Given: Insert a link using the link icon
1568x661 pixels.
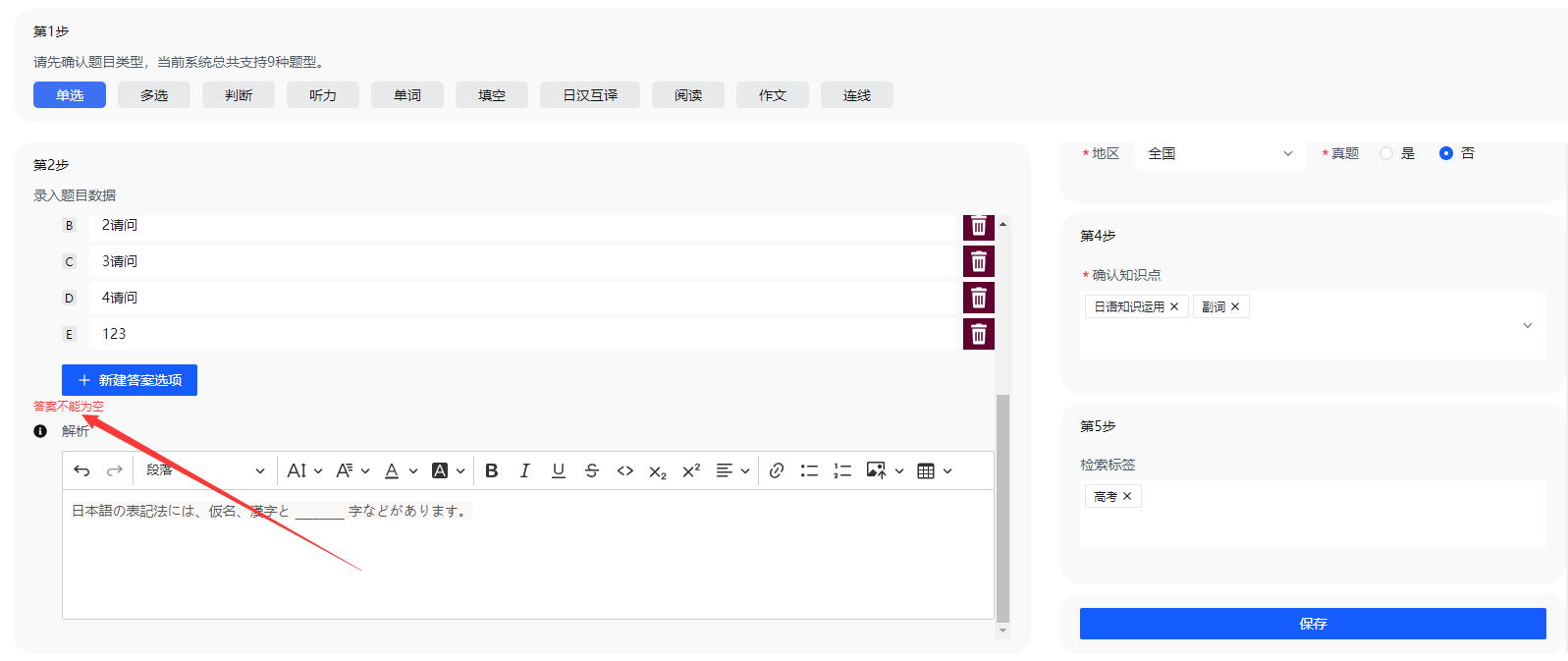Looking at the screenshot, I should point(776,471).
